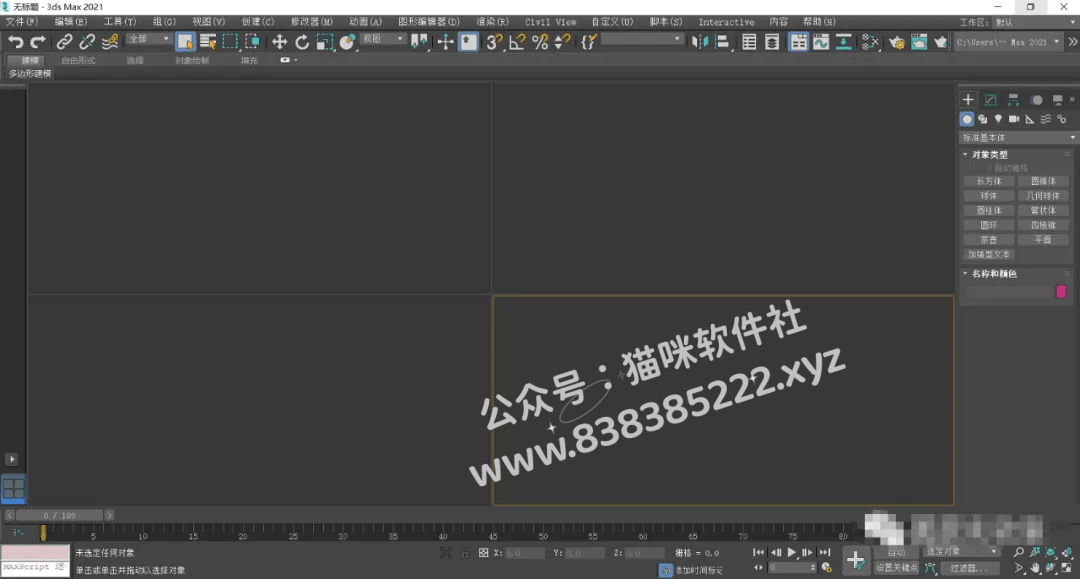Image resolution: width=1080 pixels, height=579 pixels.
Task: Pick the Rectangular Selection Region tool
Action: tap(230, 42)
